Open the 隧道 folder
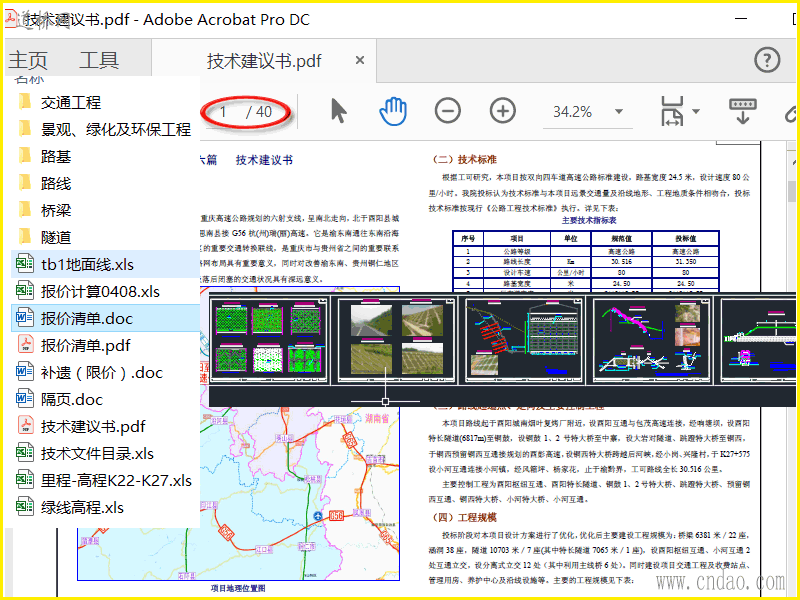The height and width of the screenshot is (600, 800). pos(56,237)
